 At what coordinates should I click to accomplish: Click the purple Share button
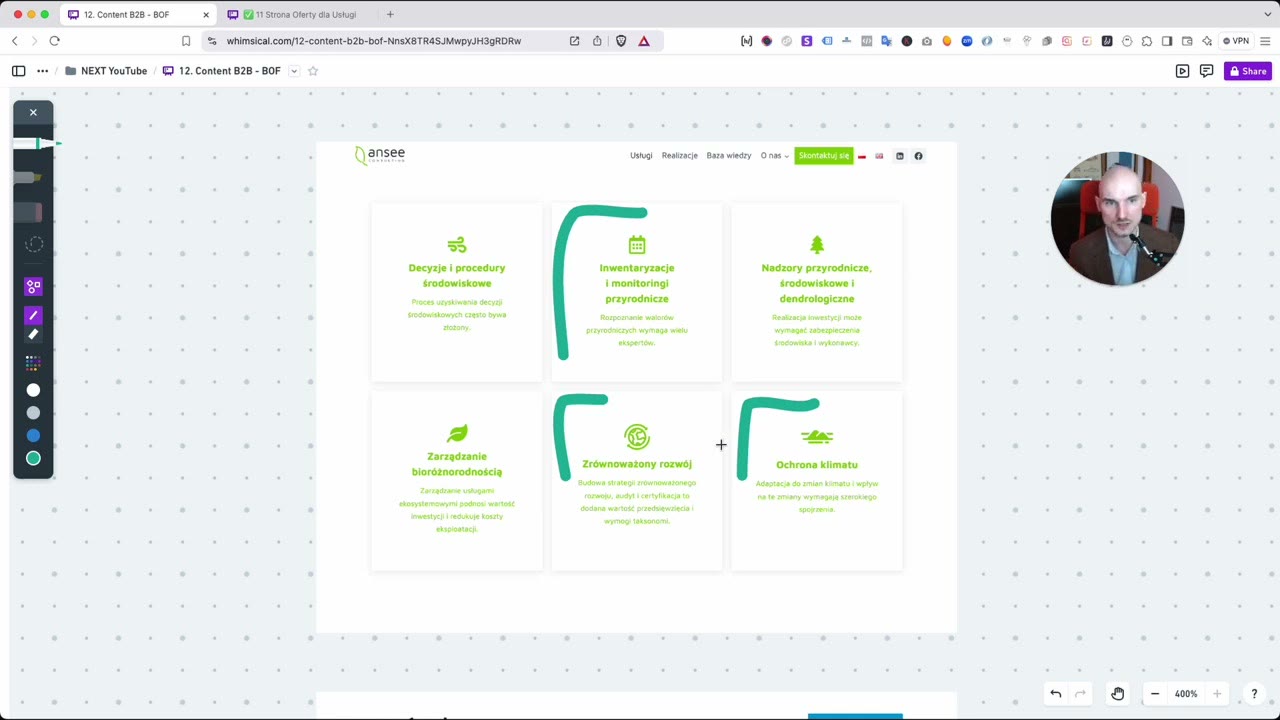coord(1248,71)
